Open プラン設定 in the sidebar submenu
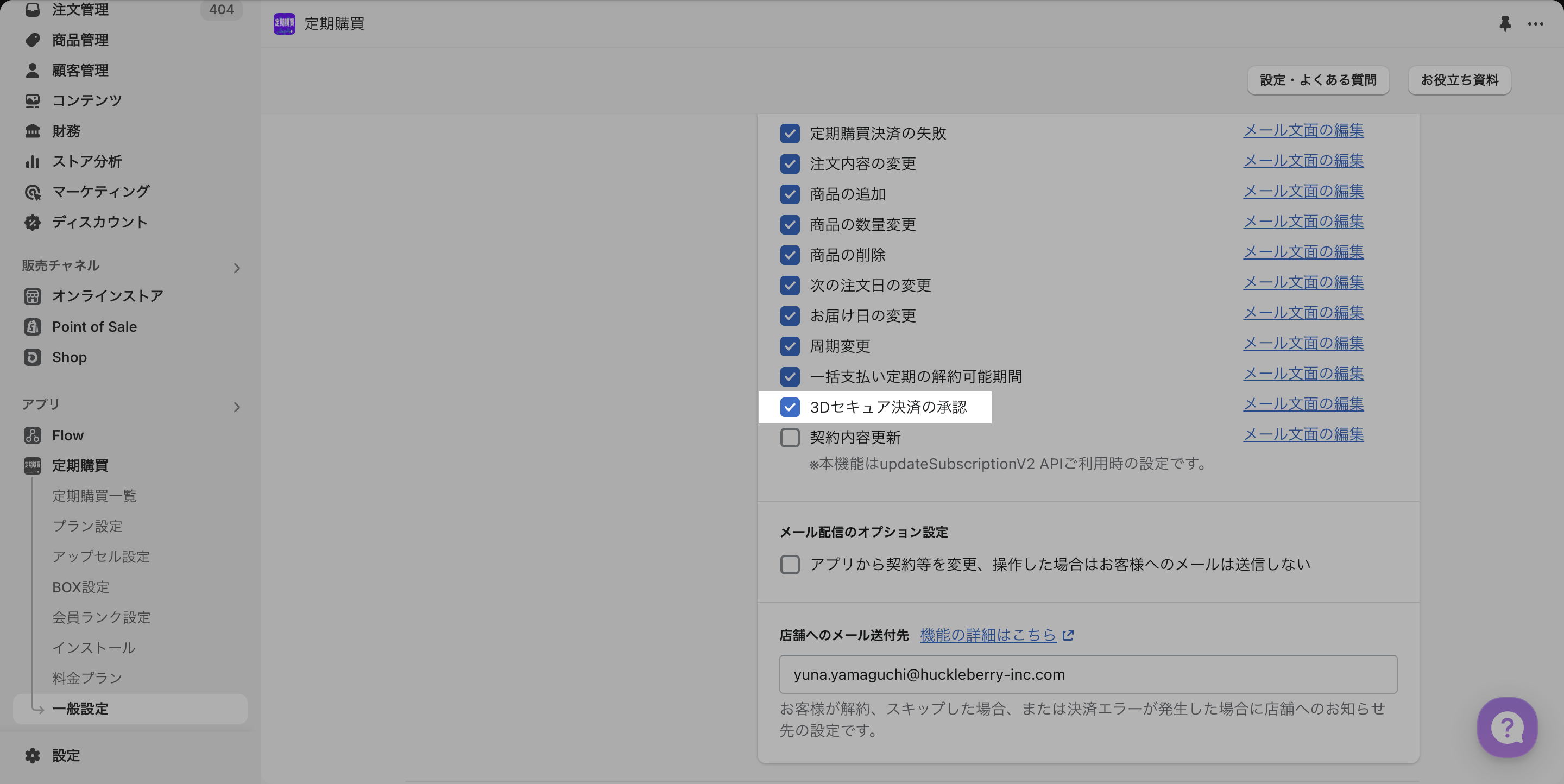This screenshot has width=1564, height=784. coord(87,526)
